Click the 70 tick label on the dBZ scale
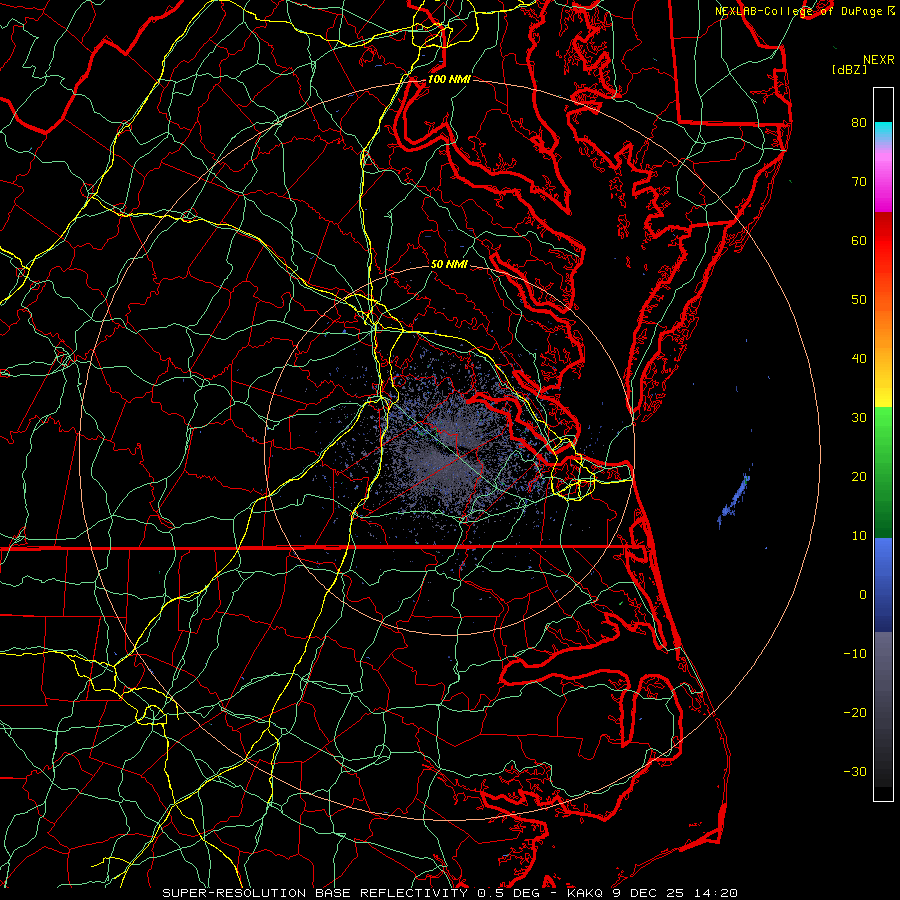The height and width of the screenshot is (900, 900). coord(859,181)
